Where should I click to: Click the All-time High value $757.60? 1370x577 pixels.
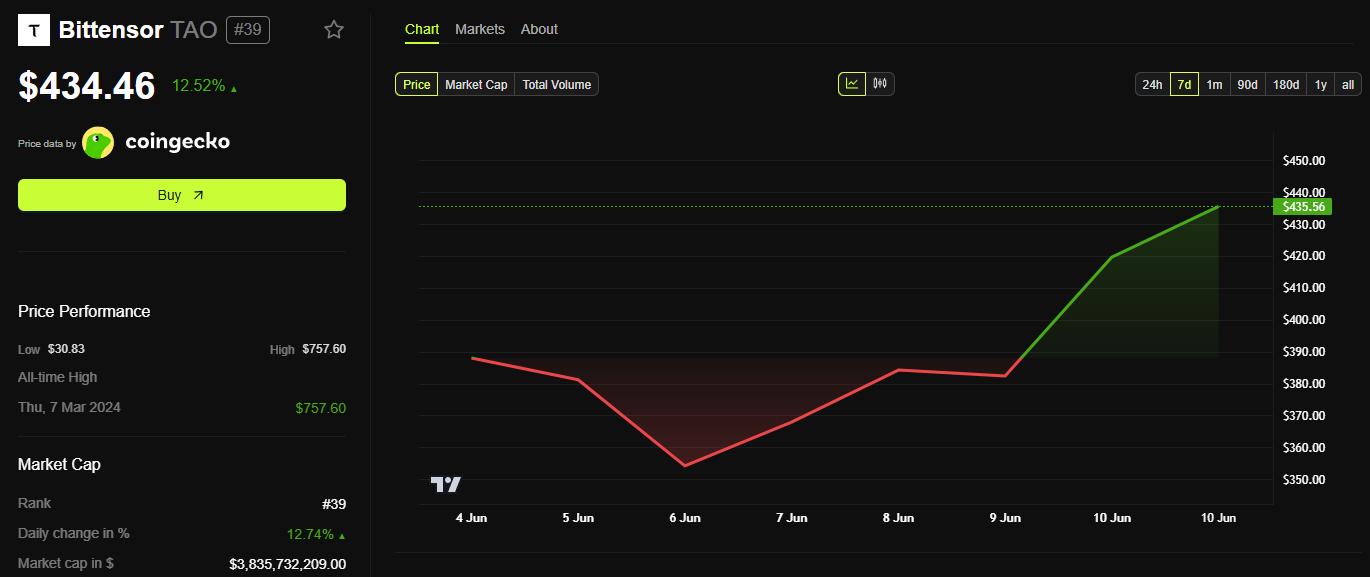click(322, 407)
